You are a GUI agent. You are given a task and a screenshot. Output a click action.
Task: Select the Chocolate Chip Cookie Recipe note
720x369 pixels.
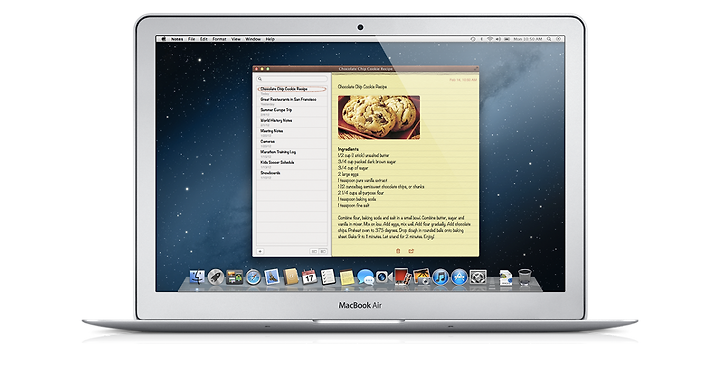pos(292,90)
